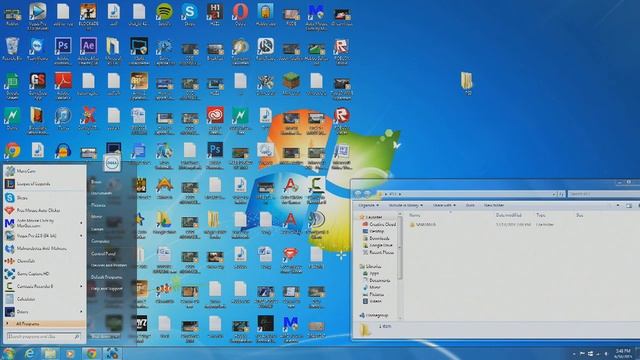Expand All Programs in the Start menu

(44, 324)
